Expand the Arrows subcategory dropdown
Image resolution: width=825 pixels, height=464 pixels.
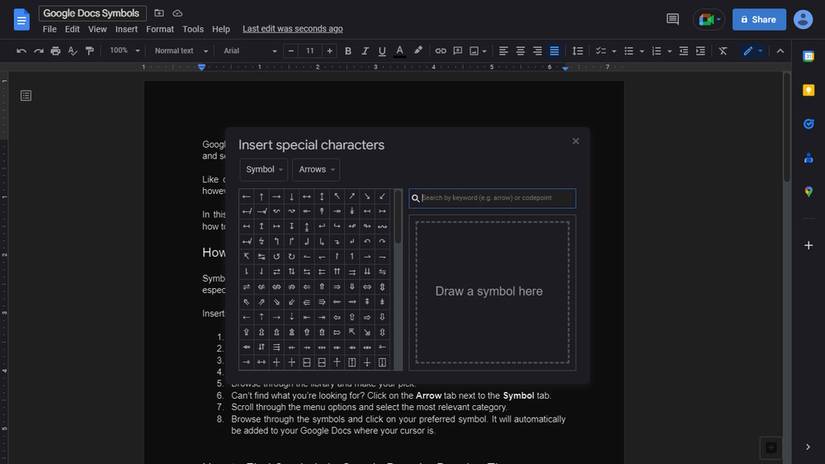316,170
